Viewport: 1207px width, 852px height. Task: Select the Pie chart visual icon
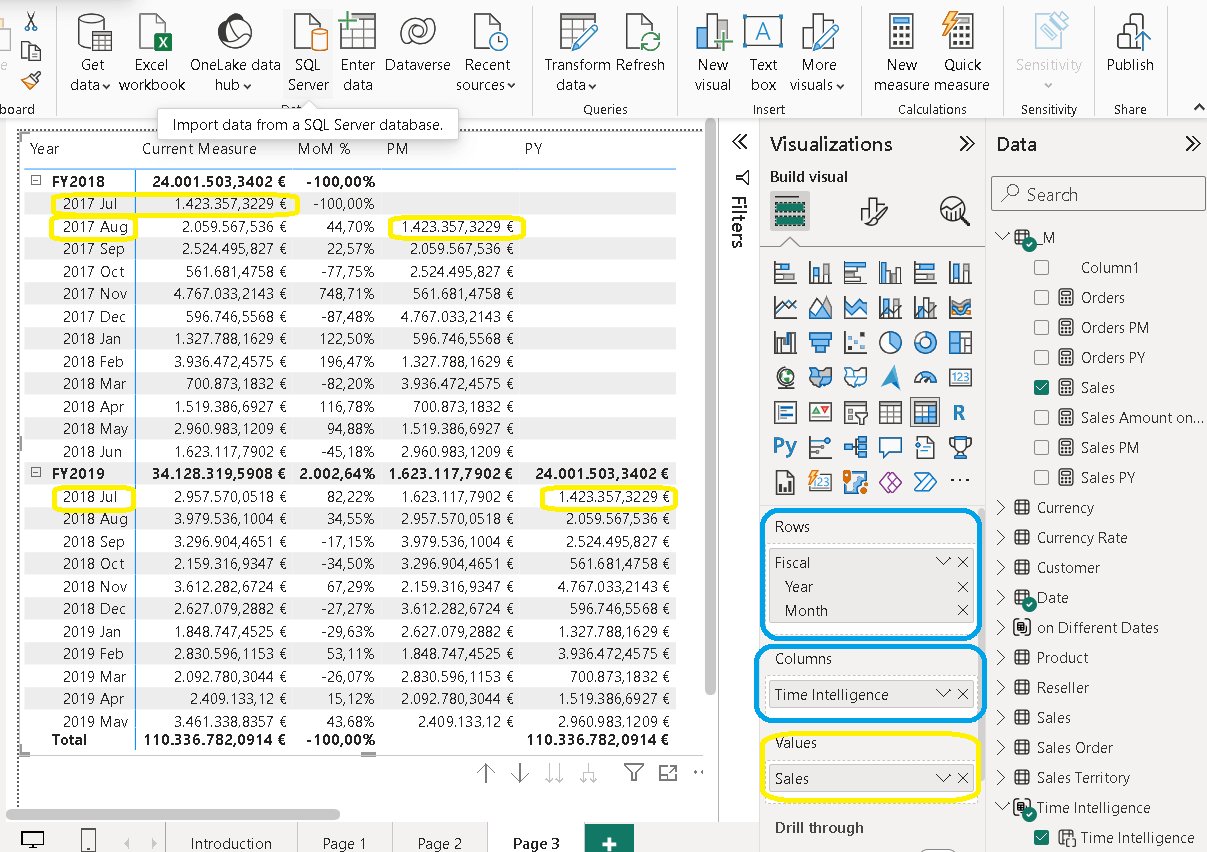(x=890, y=342)
